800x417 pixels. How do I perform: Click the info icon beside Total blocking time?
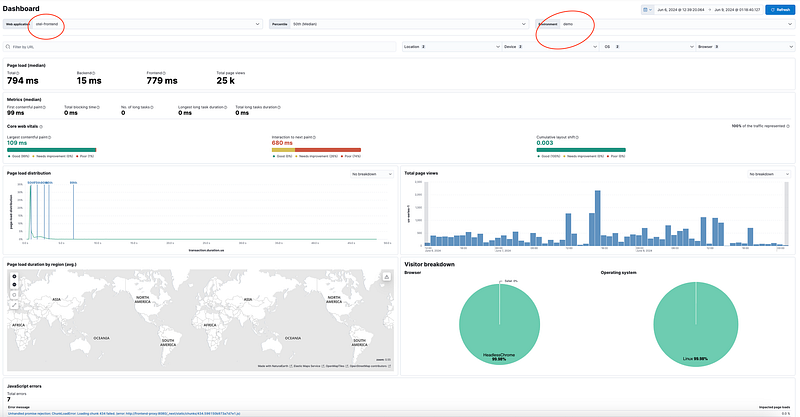tap(98, 107)
